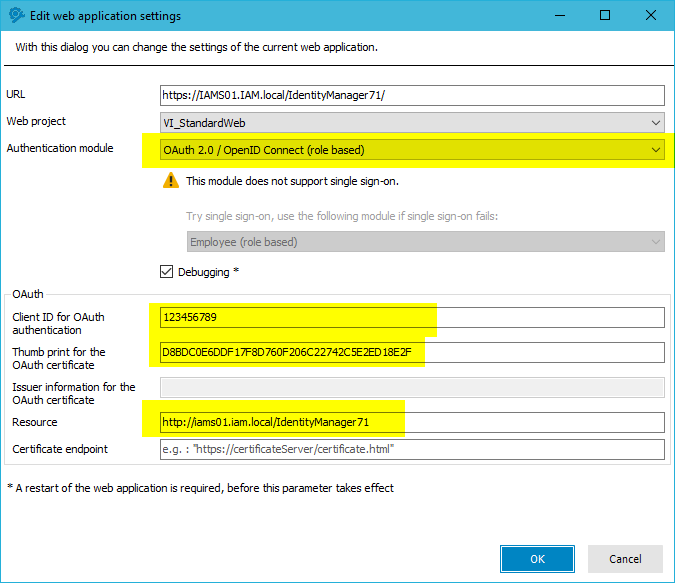
Task: Focus the Certificate endpoint input field
Action: (x=412, y=449)
